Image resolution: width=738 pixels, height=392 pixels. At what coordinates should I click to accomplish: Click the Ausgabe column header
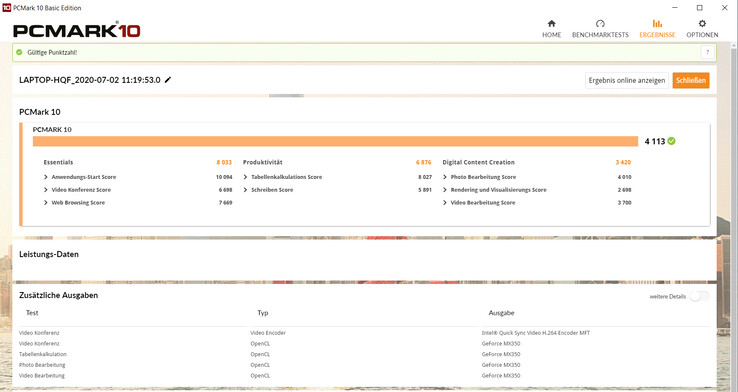[x=501, y=312]
